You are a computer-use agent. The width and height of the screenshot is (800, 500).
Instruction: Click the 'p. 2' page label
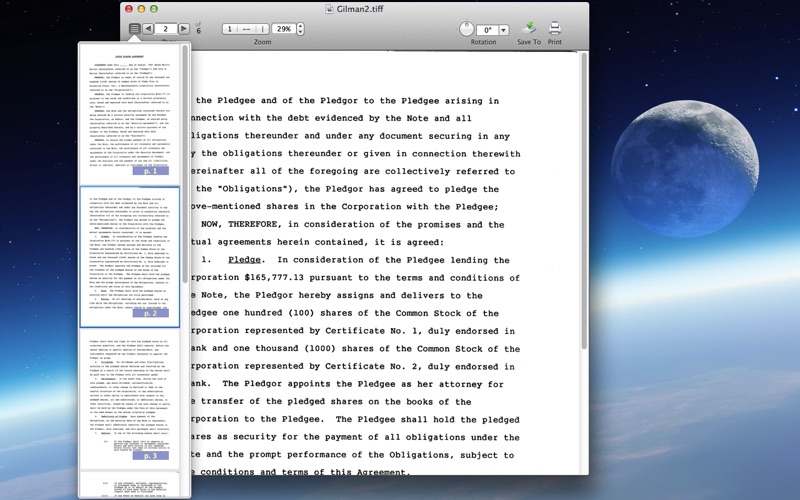pyautogui.click(x=151, y=313)
